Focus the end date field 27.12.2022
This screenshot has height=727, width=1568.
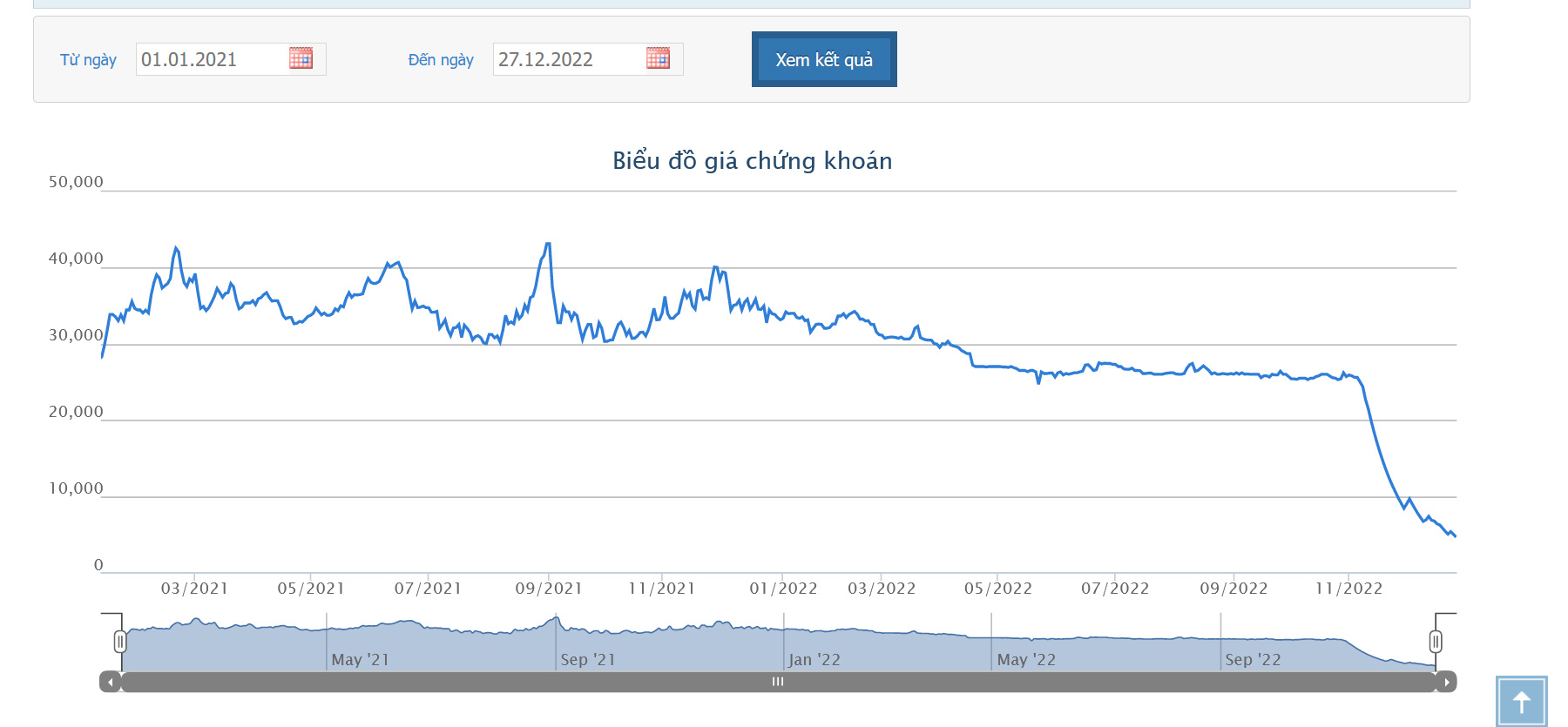coord(569,59)
